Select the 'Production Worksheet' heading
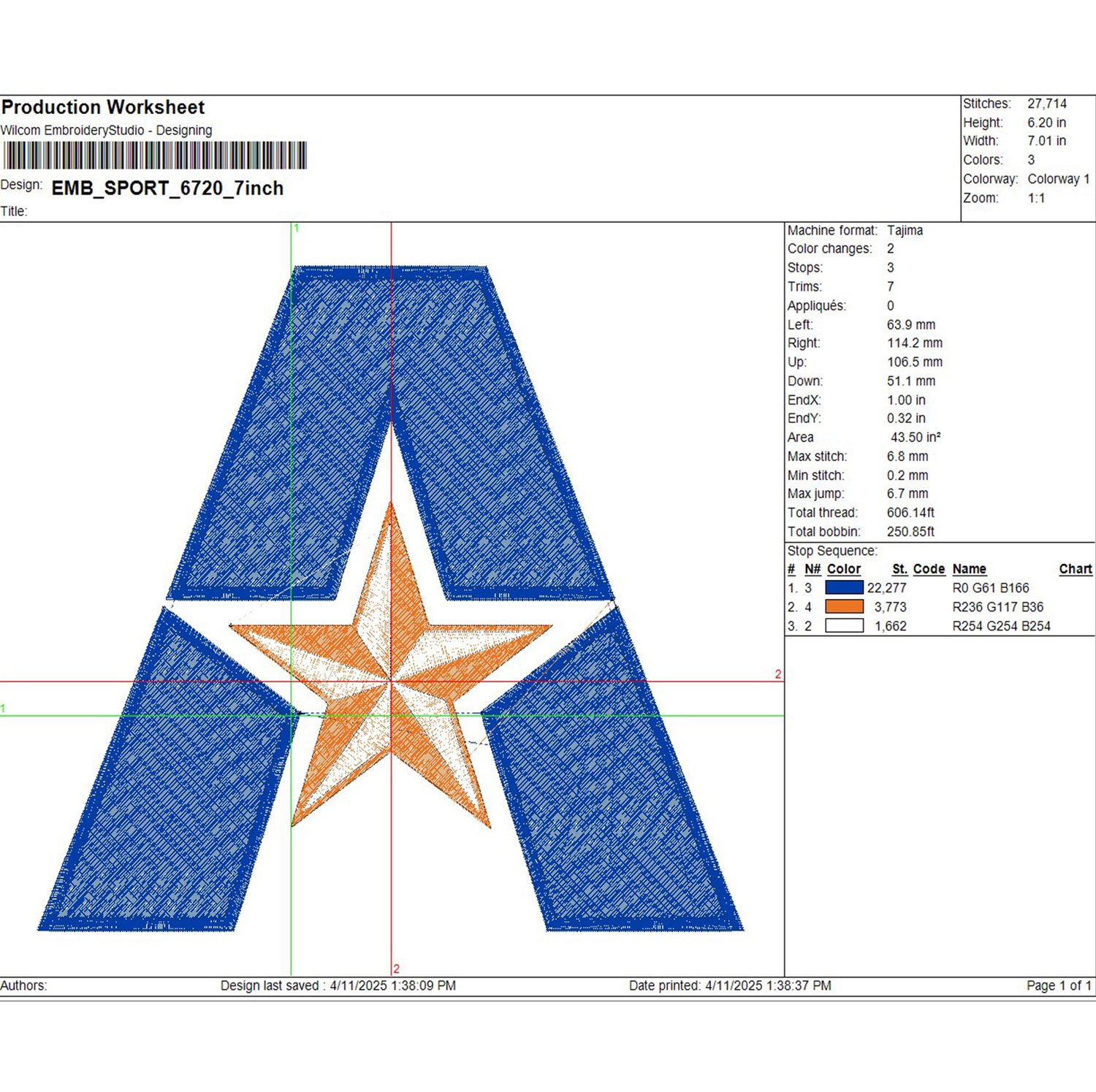Viewport: 1096px width, 1092px height. [103, 107]
